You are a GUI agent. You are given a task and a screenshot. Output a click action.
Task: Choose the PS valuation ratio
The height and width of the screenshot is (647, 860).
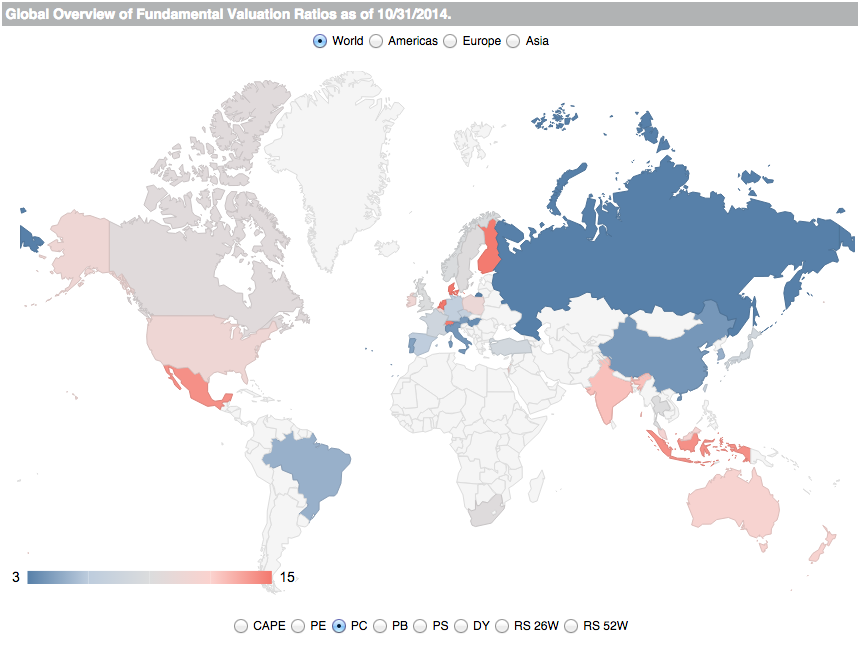pyautogui.click(x=420, y=626)
